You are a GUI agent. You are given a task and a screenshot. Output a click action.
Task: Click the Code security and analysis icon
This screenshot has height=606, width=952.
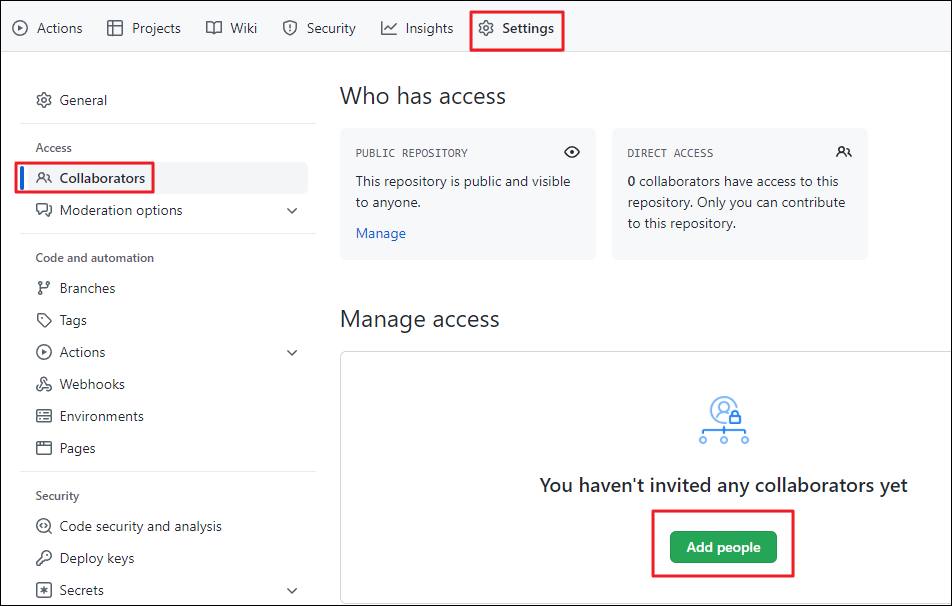click(44, 526)
